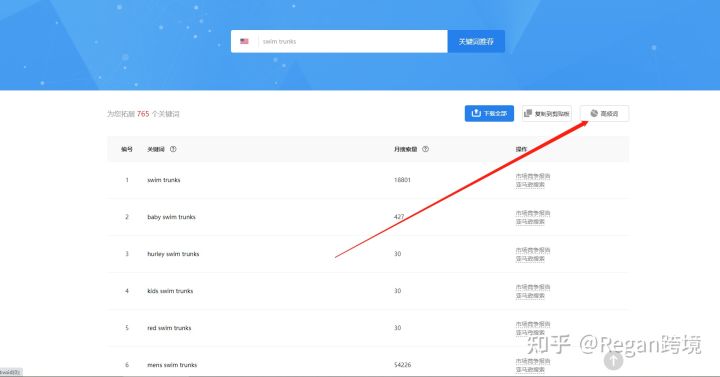Click search volume value '18801'
This screenshot has height=377, width=720.
(x=402, y=180)
